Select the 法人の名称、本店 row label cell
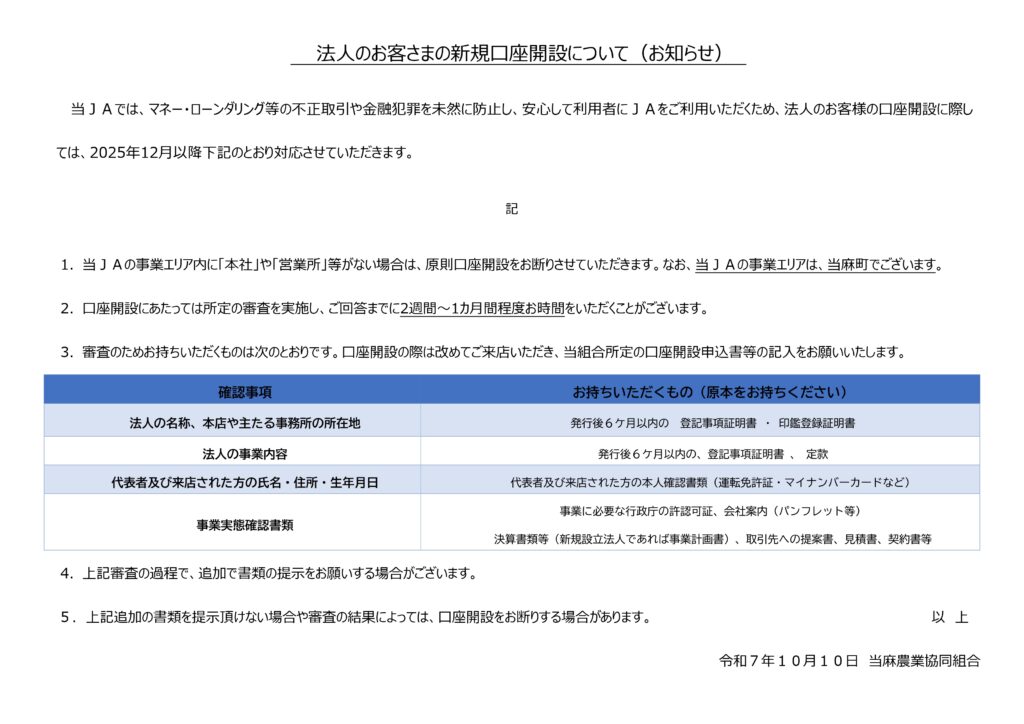1024x724 pixels. [x=232, y=423]
